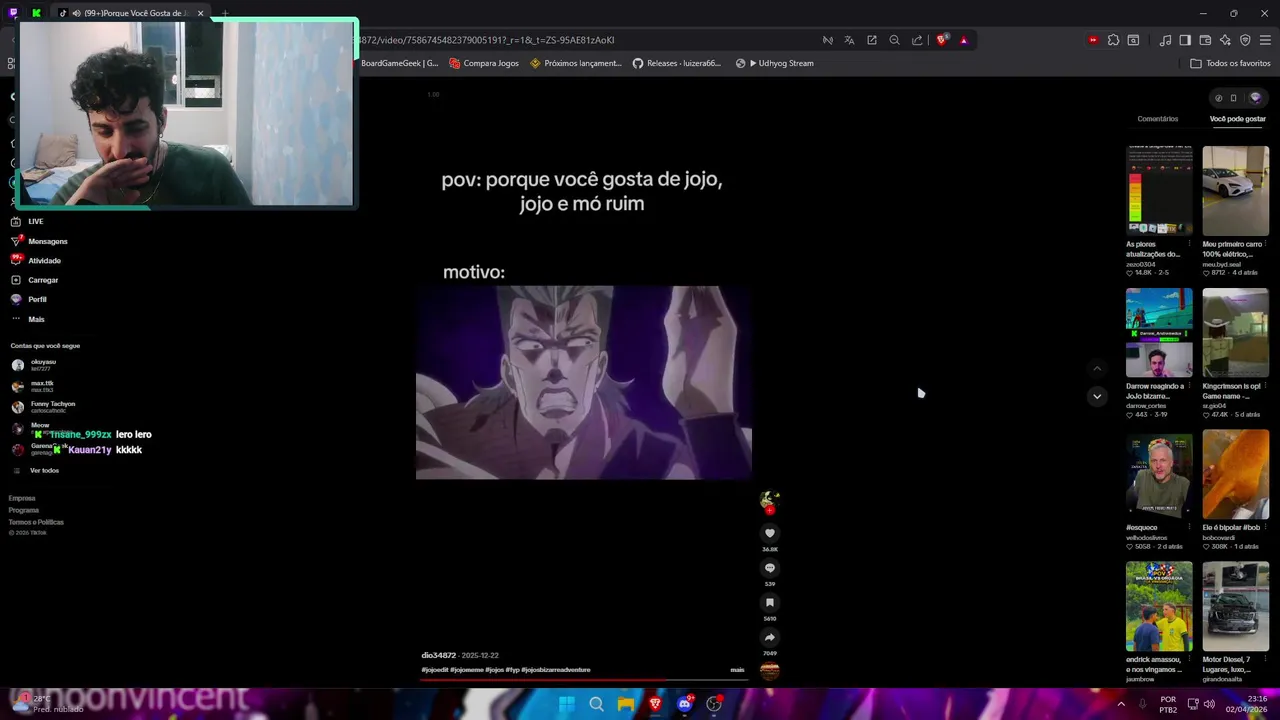Open the Programa footer link

24,510
